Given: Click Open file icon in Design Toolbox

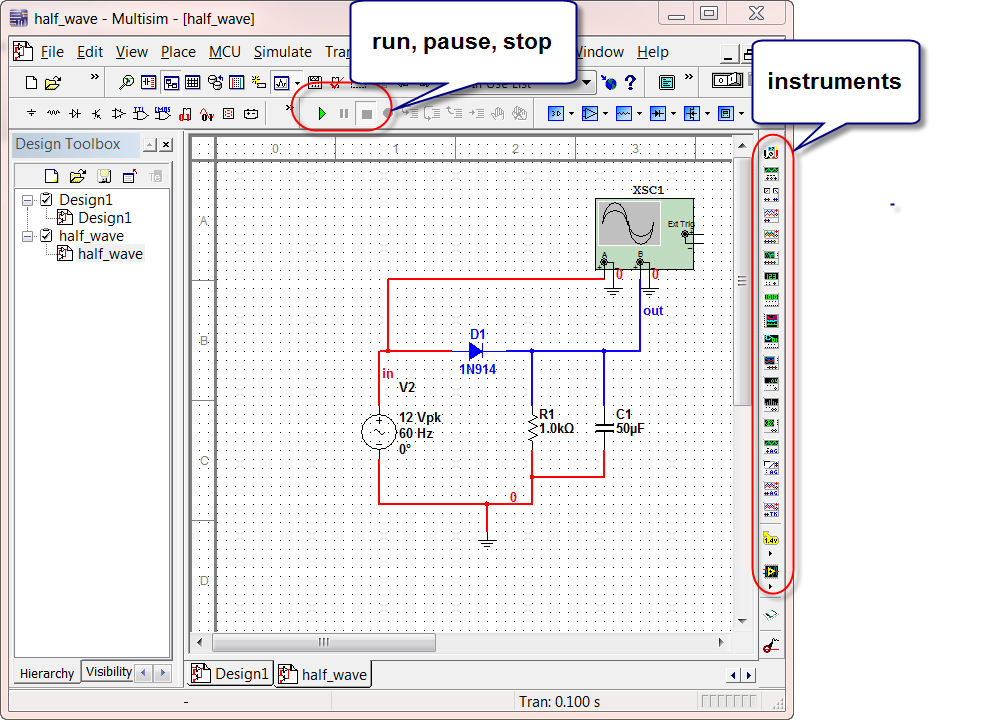Looking at the screenshot, I should point(78,177).
